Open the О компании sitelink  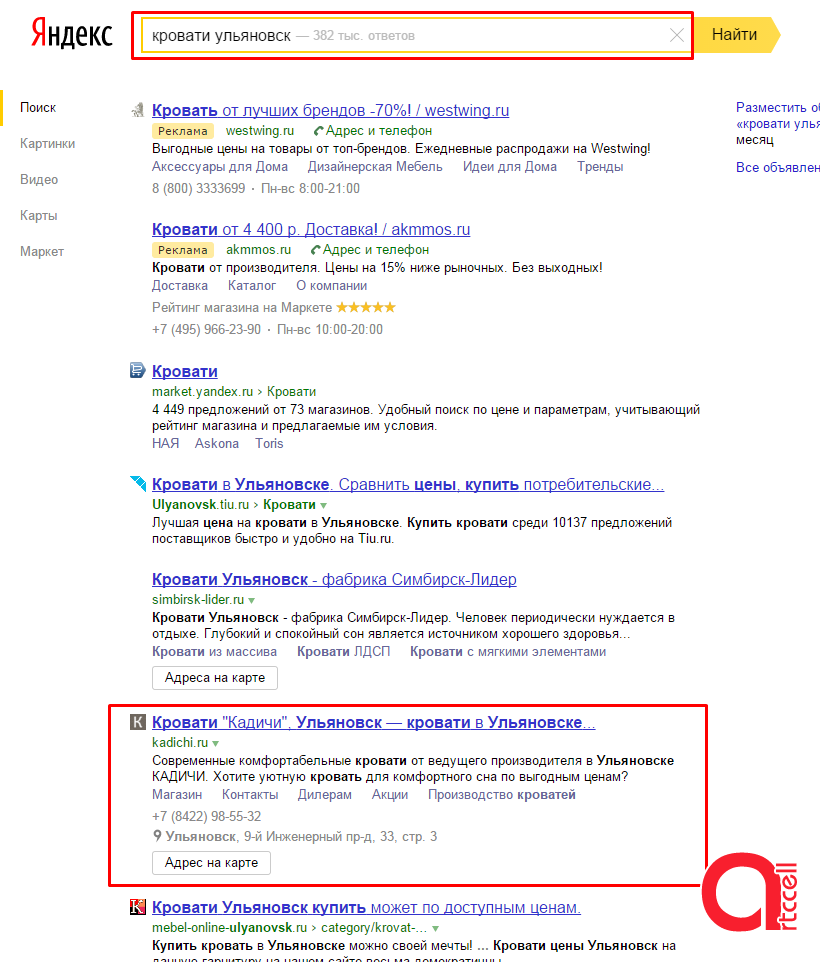332,285
